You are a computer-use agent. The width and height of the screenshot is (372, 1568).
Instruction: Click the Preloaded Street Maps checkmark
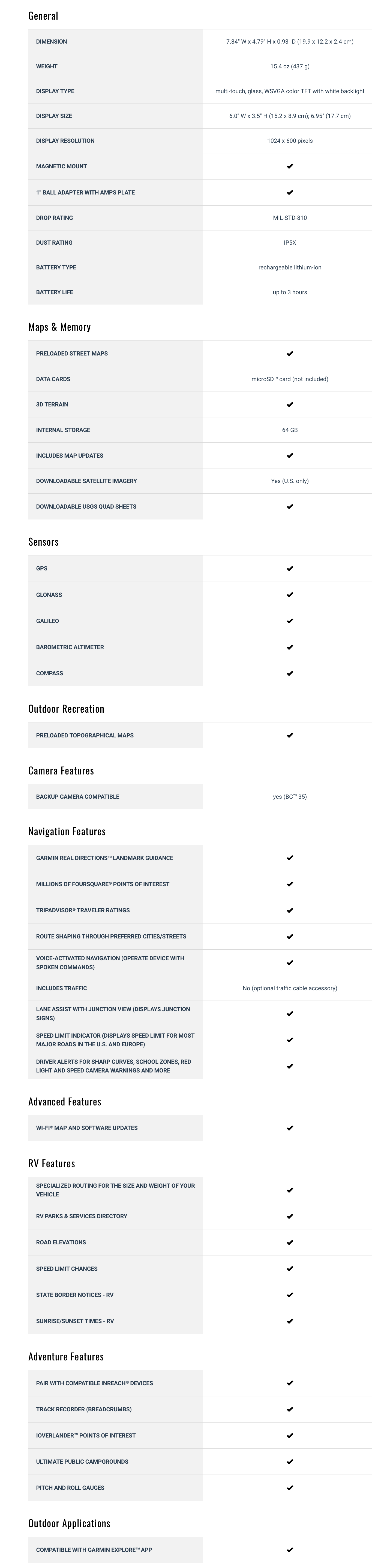290,353
